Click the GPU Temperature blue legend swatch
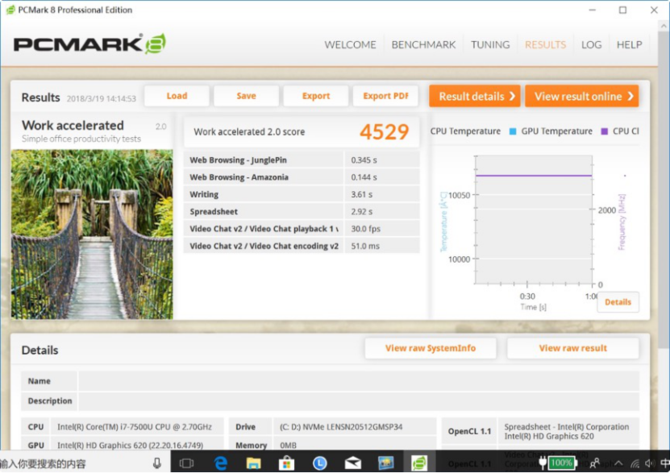 tap(513, 131)
